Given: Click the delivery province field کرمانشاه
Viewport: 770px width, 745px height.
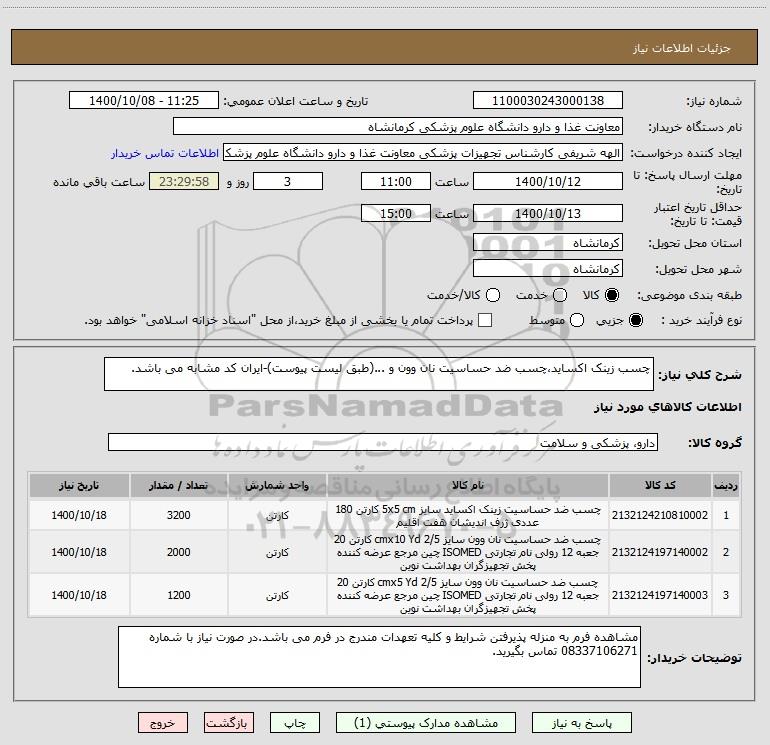Looking at the screenshot, I should coord(548,243).
